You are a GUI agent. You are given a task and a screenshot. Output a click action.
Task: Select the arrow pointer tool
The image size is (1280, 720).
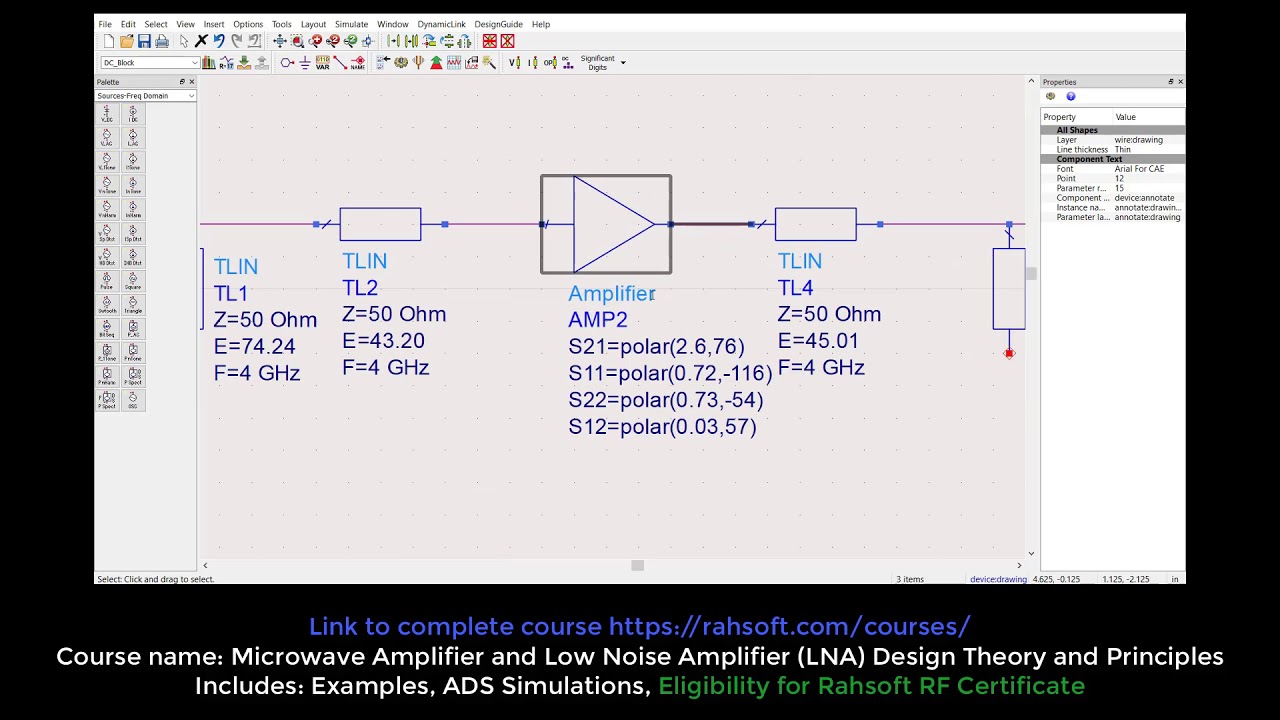click(184, 41)
